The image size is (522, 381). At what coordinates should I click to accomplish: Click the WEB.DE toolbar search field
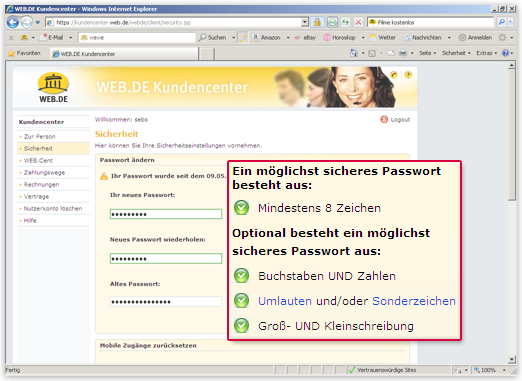137,38
